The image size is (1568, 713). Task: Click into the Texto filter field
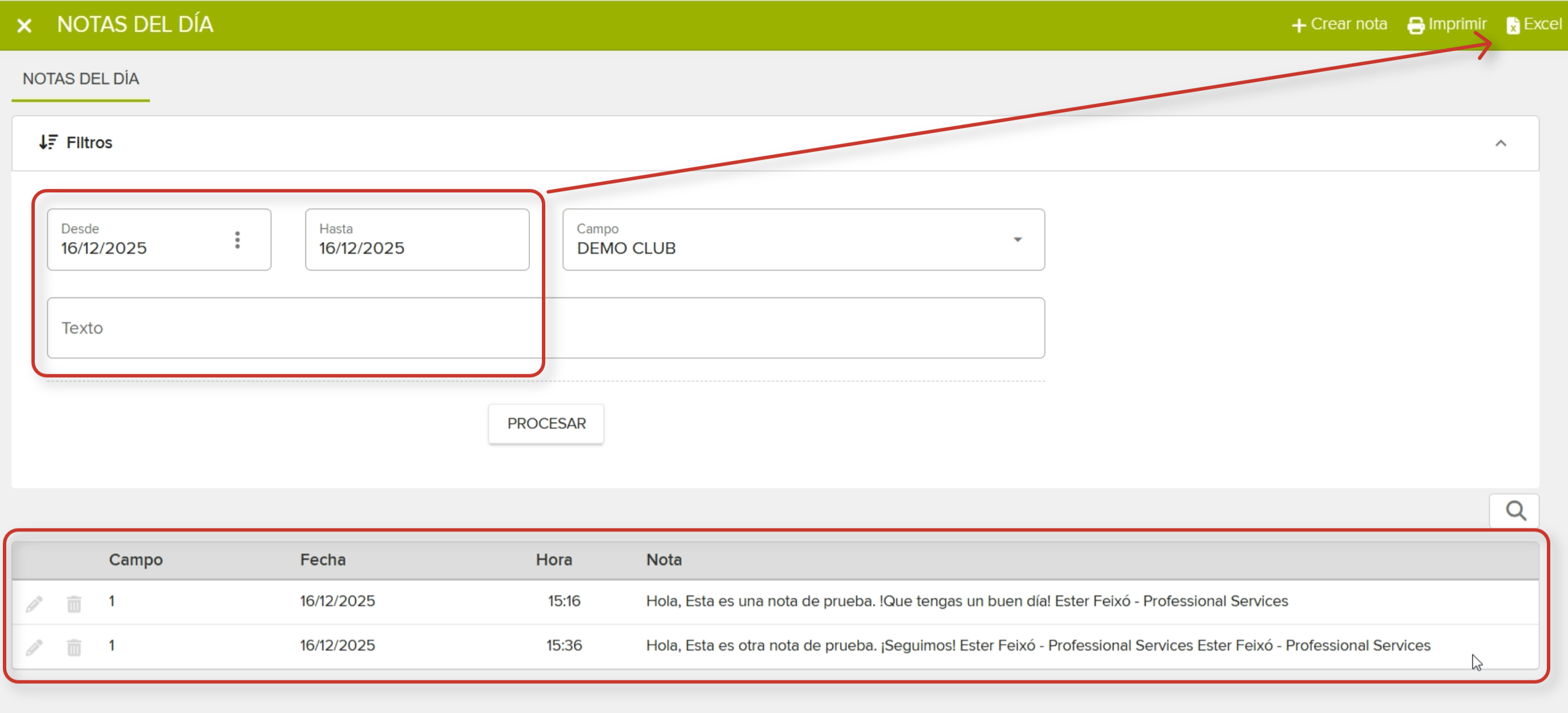(545, 327)
